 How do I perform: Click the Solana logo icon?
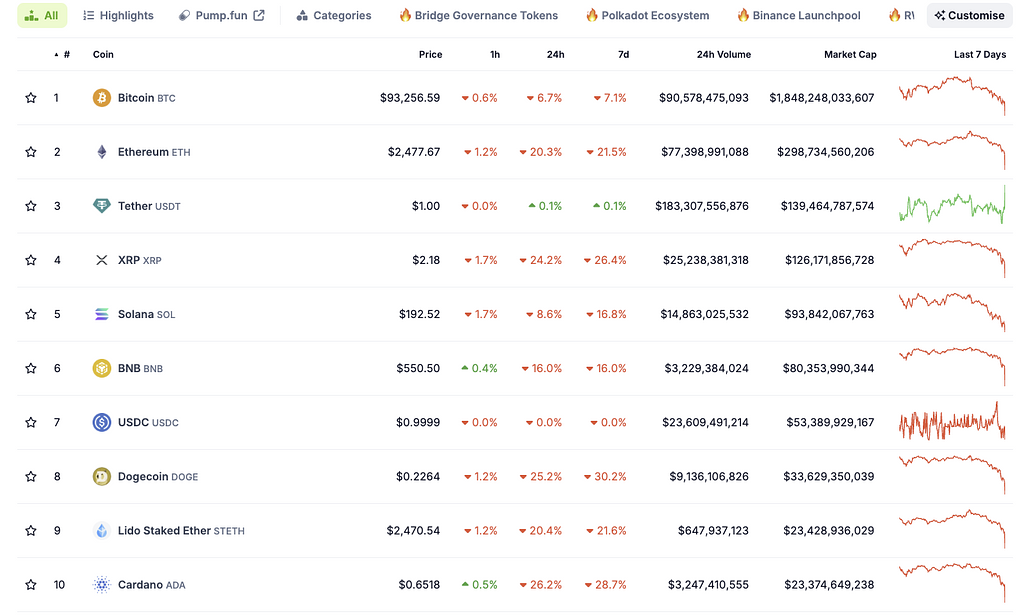(x=101, y=314)
